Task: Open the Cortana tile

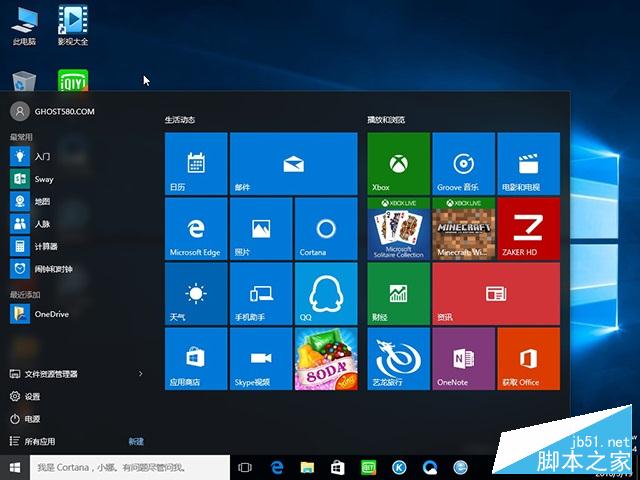Action: point(326,229)
